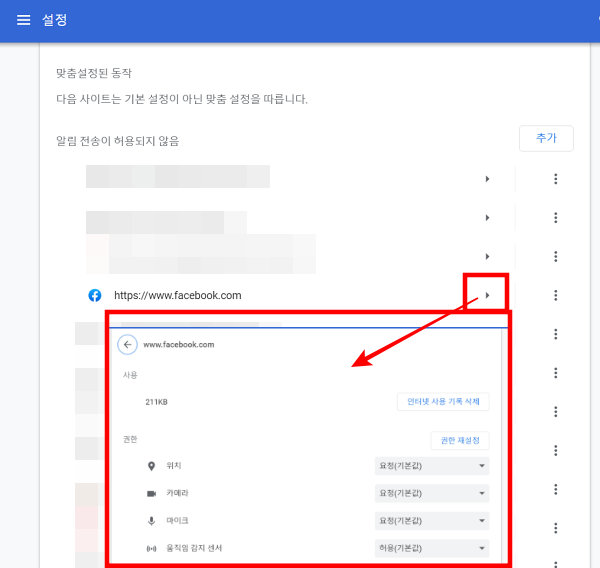This screenshot has width=600, height=568.
Task: Click the 권한 재설정 button
Action: click(460, 441)
